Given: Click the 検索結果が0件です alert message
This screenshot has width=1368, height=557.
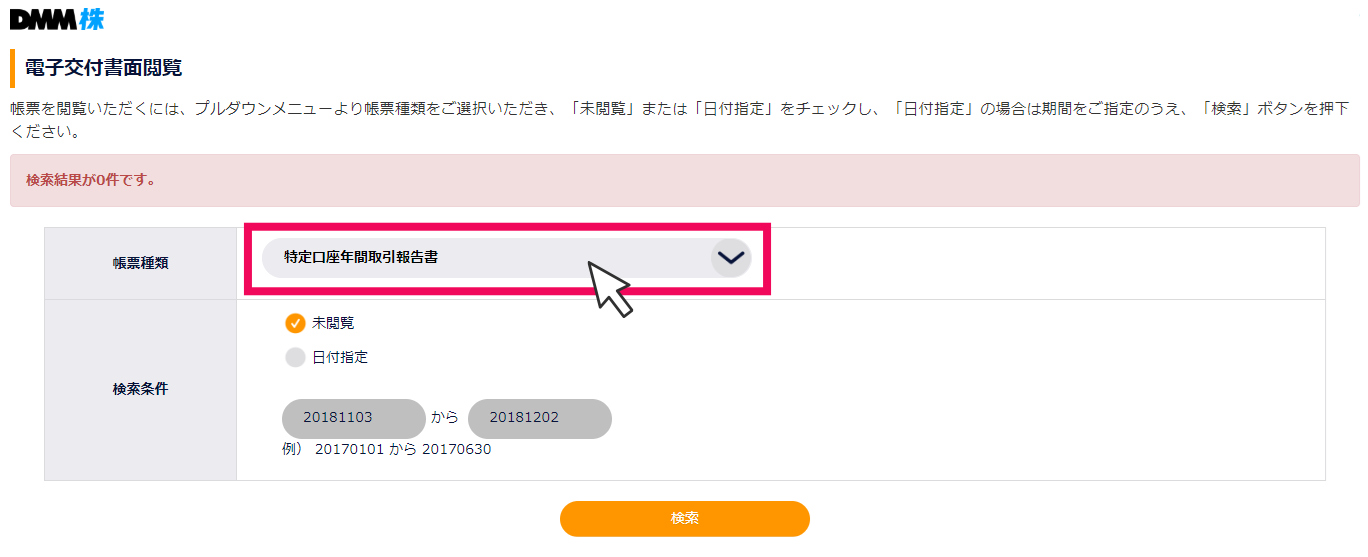Looking at the screenshot, I should click(x=90, y=181).
